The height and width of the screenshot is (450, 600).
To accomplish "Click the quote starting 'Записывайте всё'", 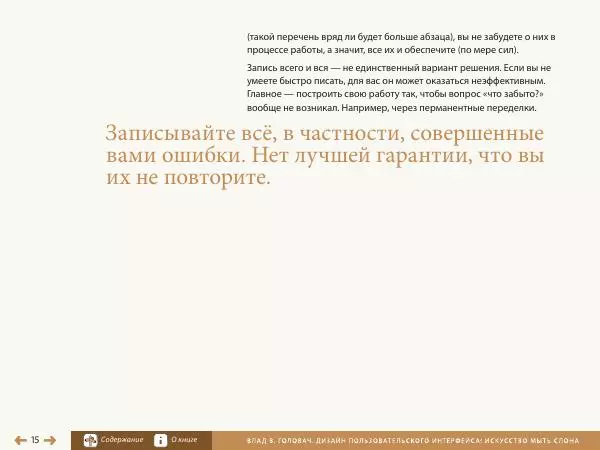I will click(324, 155).
